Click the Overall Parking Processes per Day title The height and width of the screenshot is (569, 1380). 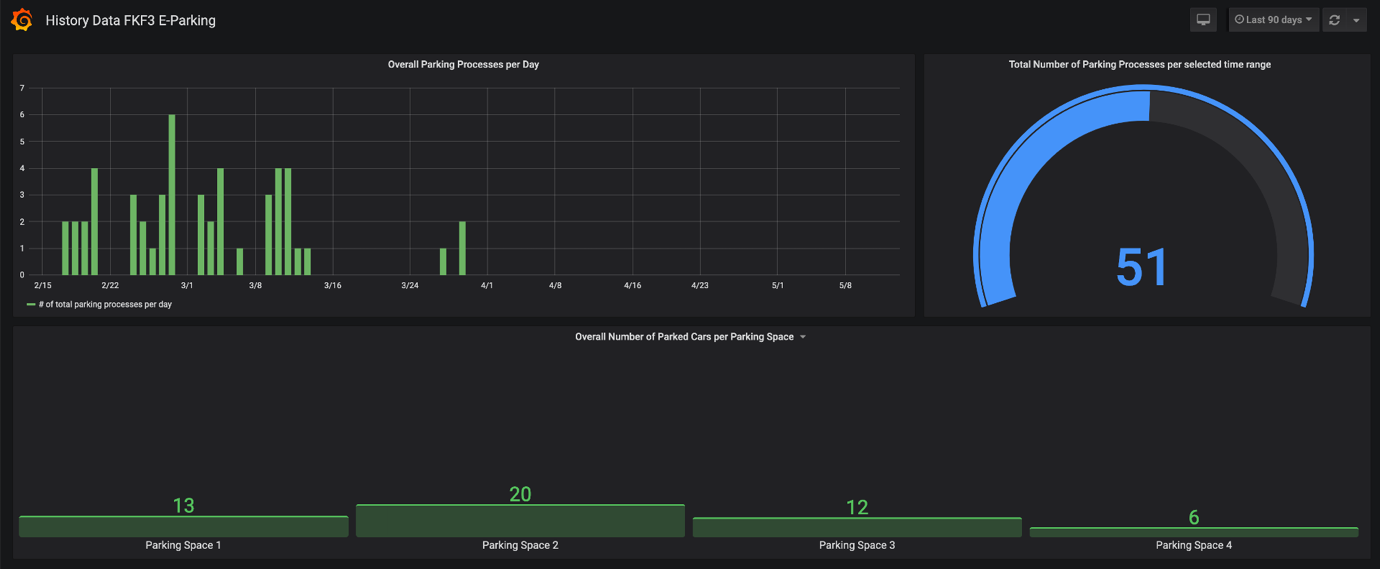click(x=463, y=64)
